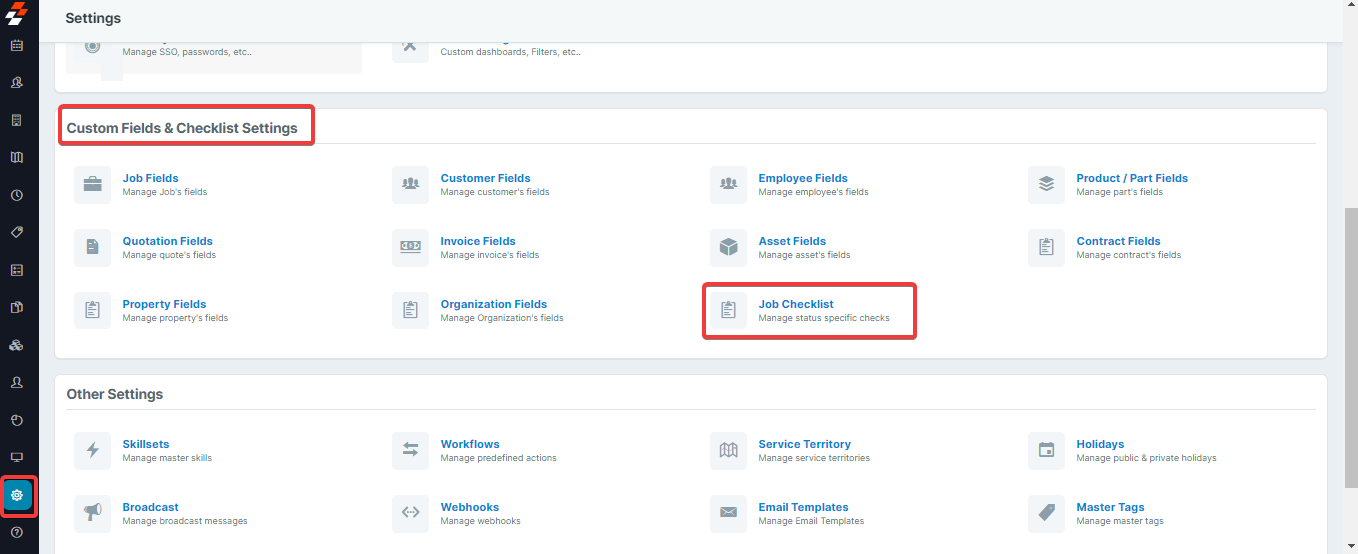Open the Job Checklist settings
Image resolution: width=1358 pixels, height=554 pixels.
point(795,304)
